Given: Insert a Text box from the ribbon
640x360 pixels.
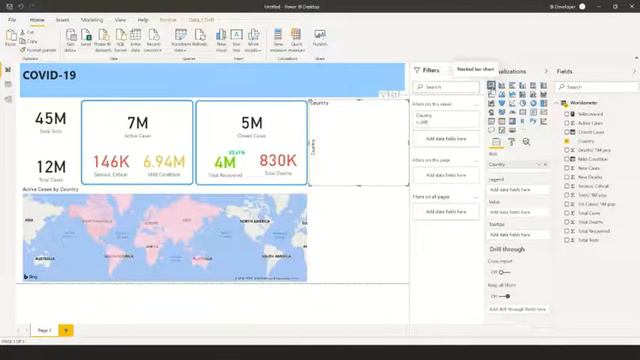Looking at the screenshot, I should (x=236, y=40).
